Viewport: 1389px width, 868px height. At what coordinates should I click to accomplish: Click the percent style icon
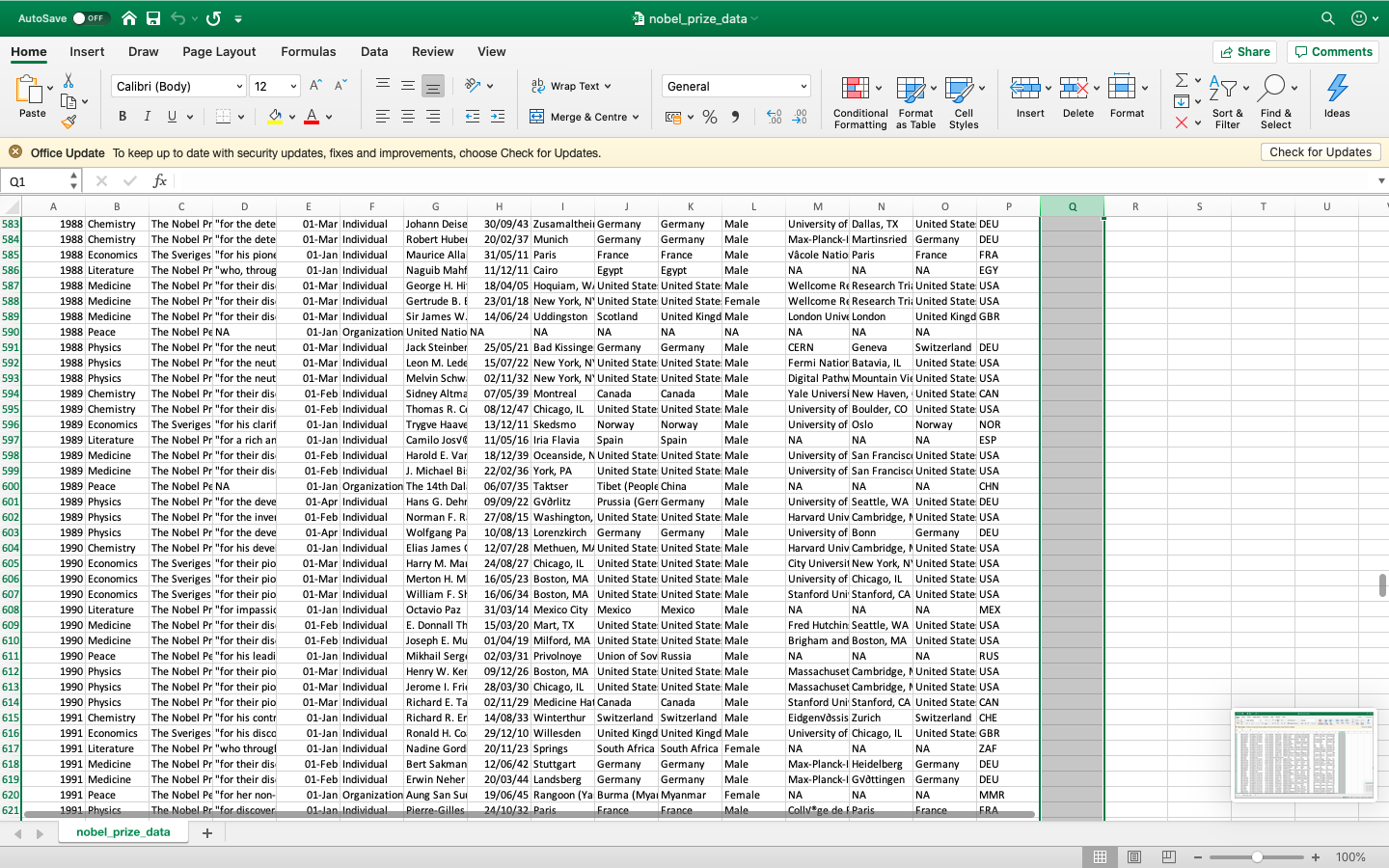pyautogui.click(x=711, y=116)
